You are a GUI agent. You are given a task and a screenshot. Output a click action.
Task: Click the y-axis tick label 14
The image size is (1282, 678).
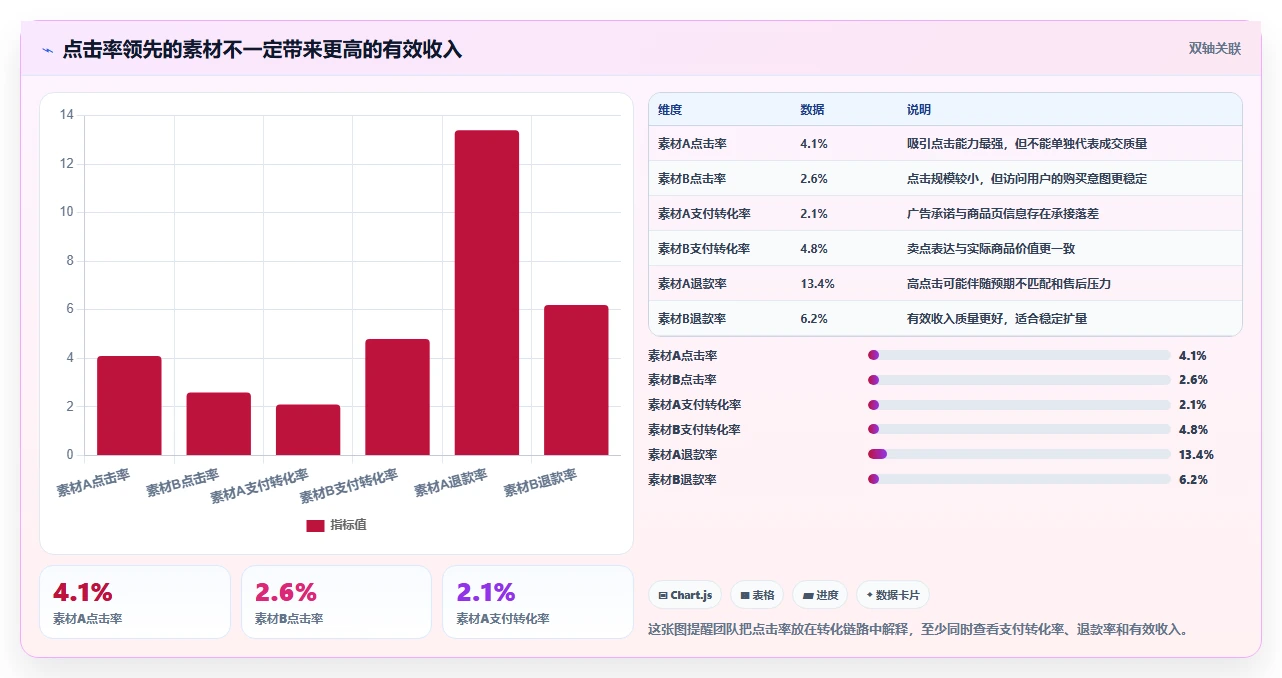tap(67, 115)
